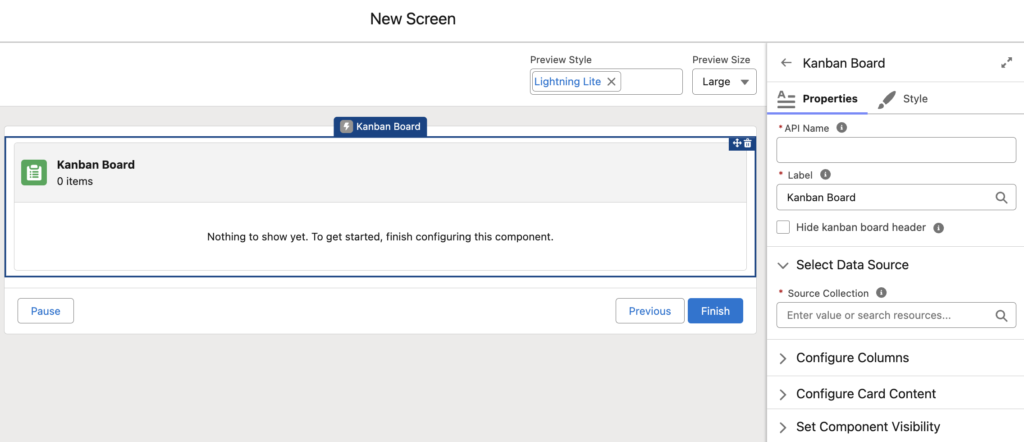The width and height of the screenshot is (1024, 442).
Task: Remove the Lightning Lite pill with X
Action: (611, 82)
